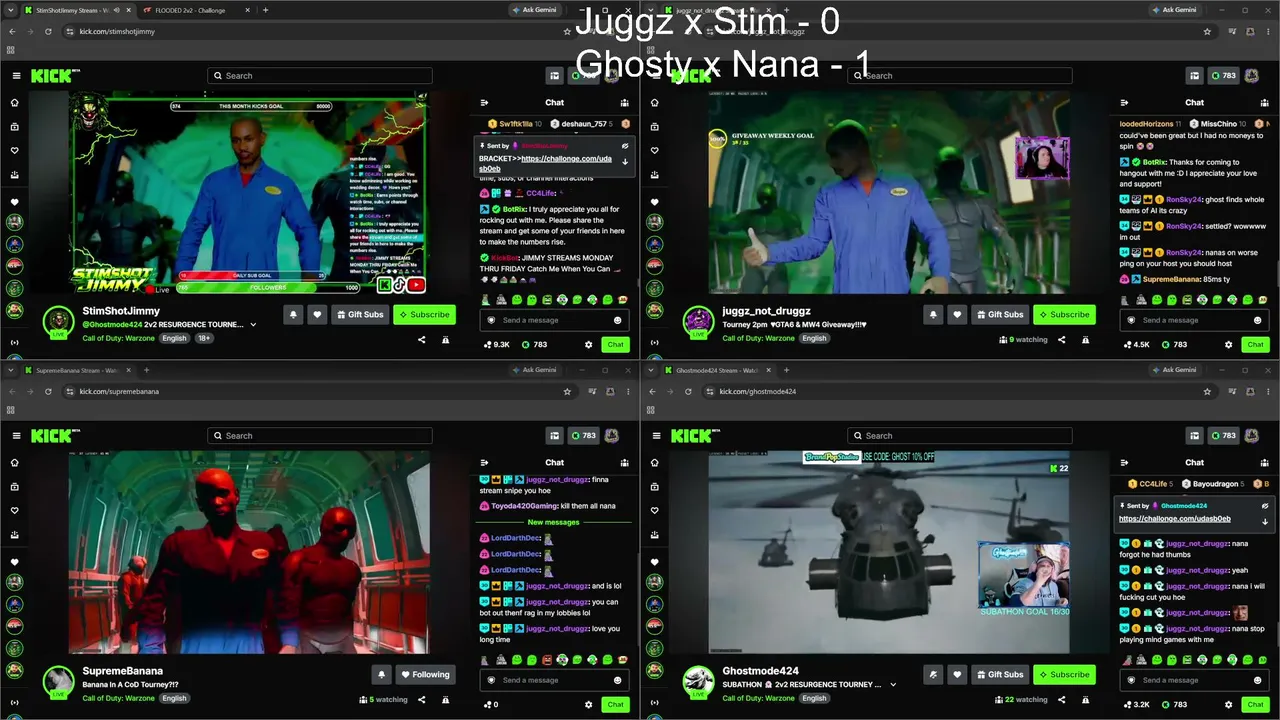
Task: Open tab search dropdown in Ghostmode424 window
Action: (x=651, y=370)
